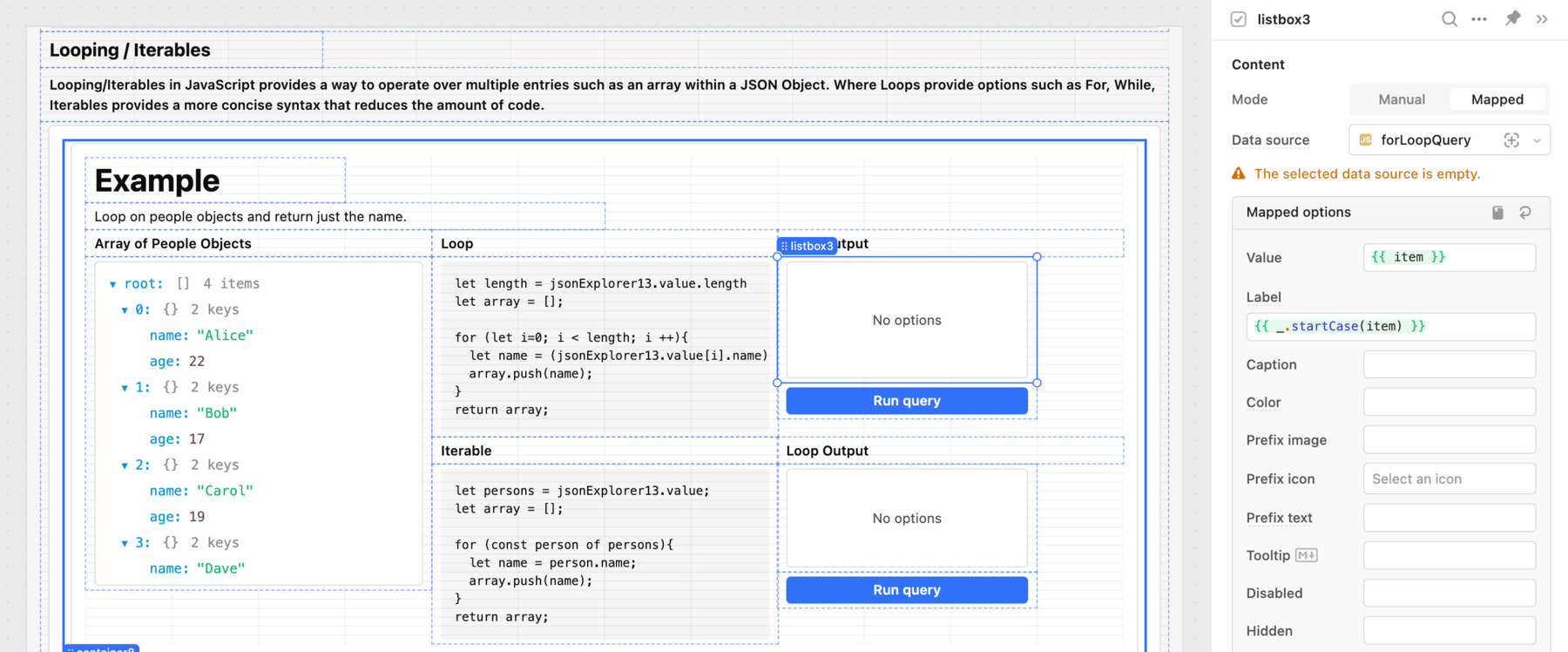Click 'Array of People Objects' title
1568x652 pixels.
click(x=172, y=243)
